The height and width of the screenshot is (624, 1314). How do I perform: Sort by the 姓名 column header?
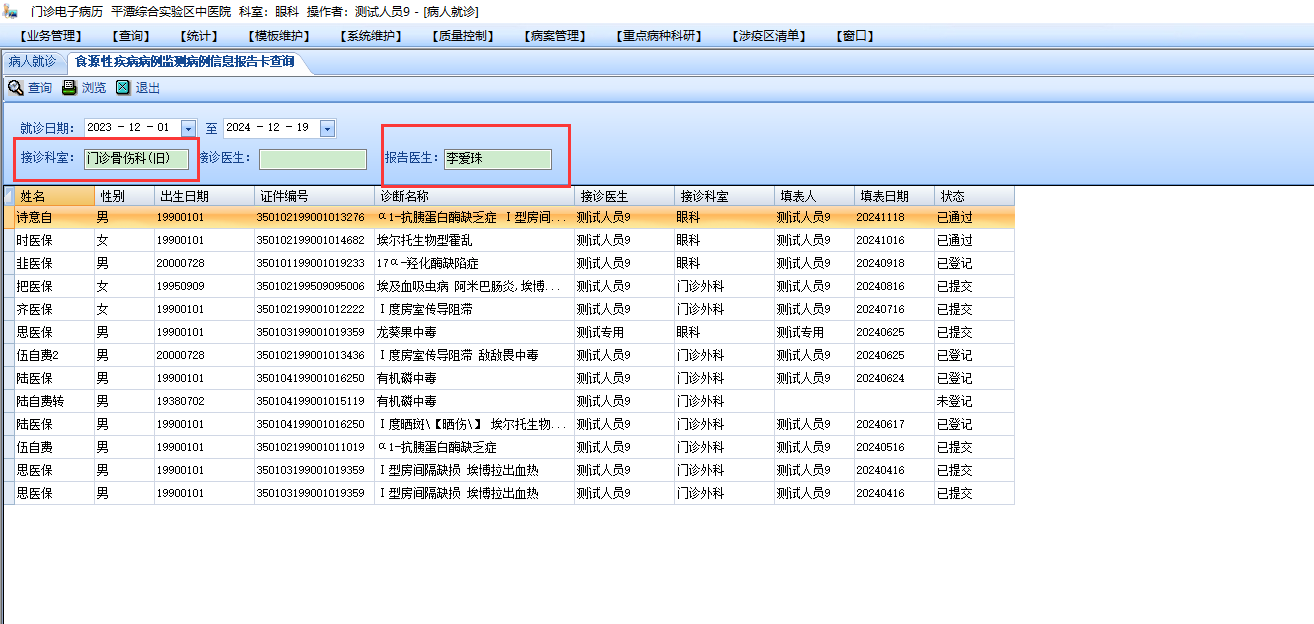click(x=55, y=196)
